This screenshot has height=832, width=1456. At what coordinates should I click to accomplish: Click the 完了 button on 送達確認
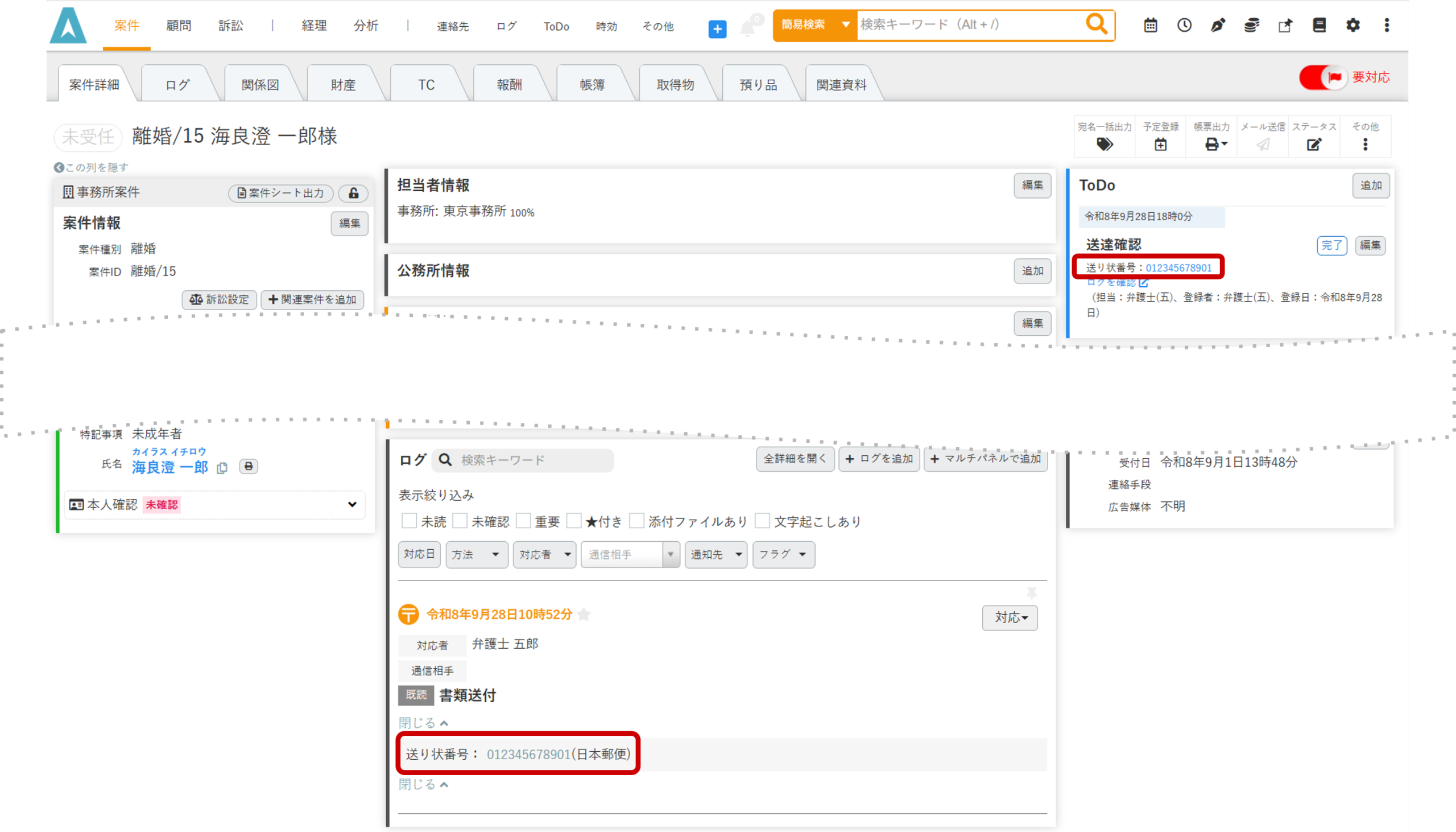coord(1332,245)
